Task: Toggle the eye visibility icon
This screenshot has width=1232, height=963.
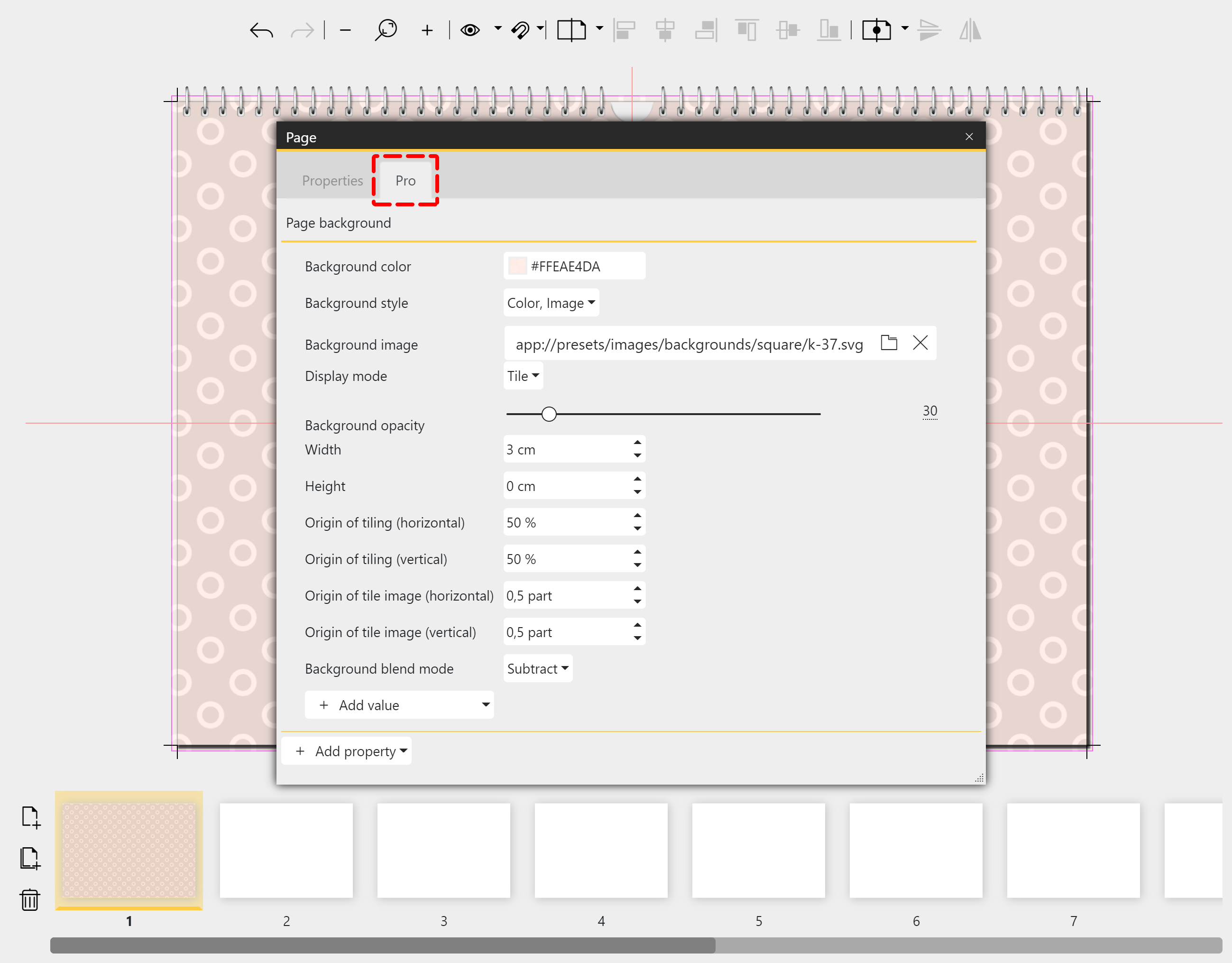Action: [470, 30]
